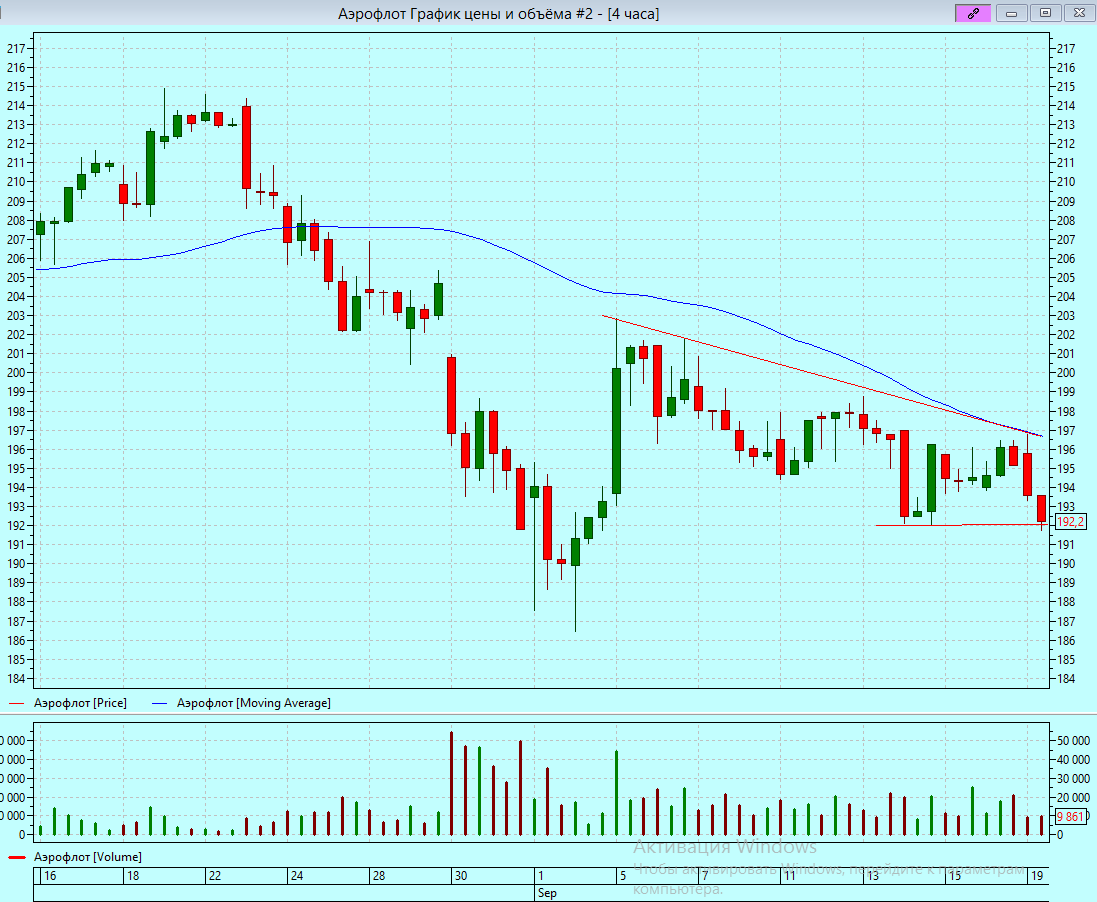The width and height of the screenshot is (1097, 902).
Task: Click the red Volume legend line marker
Action: pos(17,857)
